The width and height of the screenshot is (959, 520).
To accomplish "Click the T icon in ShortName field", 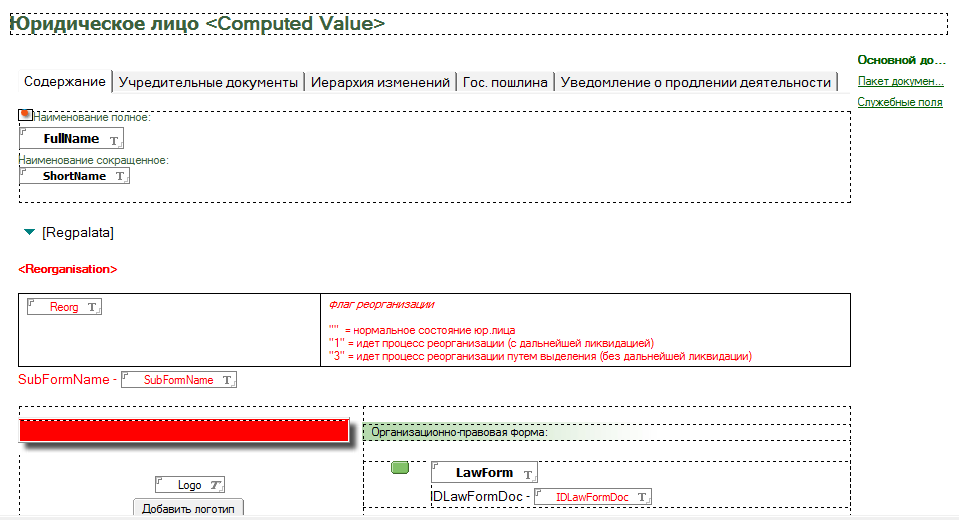I will tap(120, 176).
